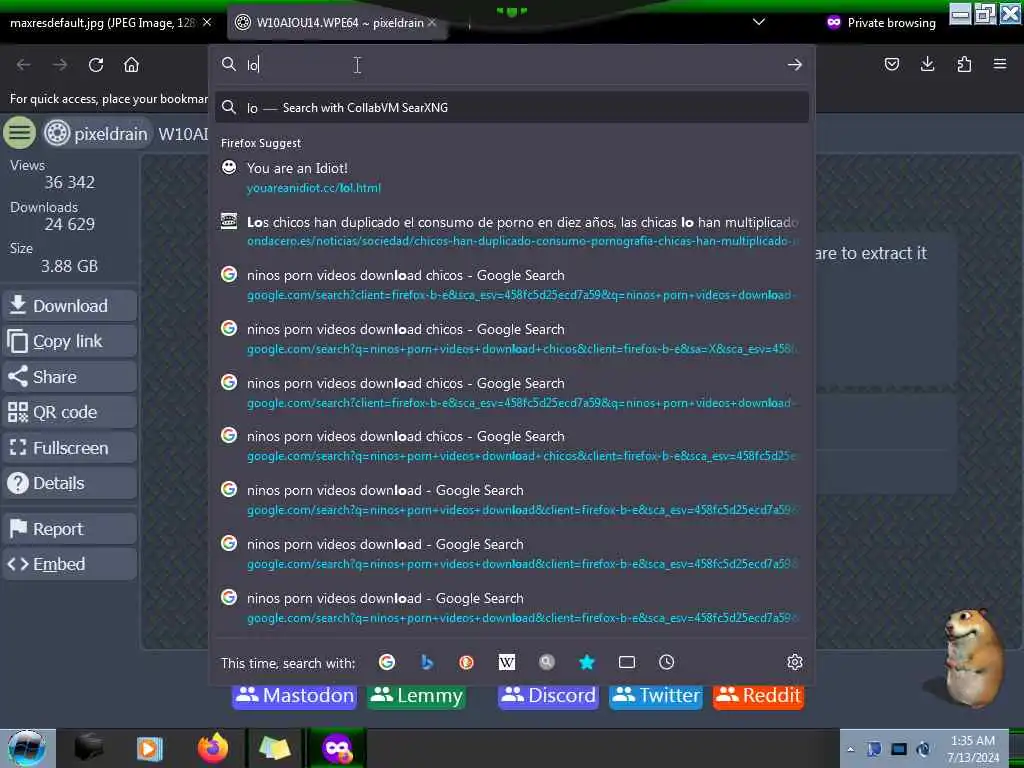
Task: Click the Copy link button
Action: [69, 341]
